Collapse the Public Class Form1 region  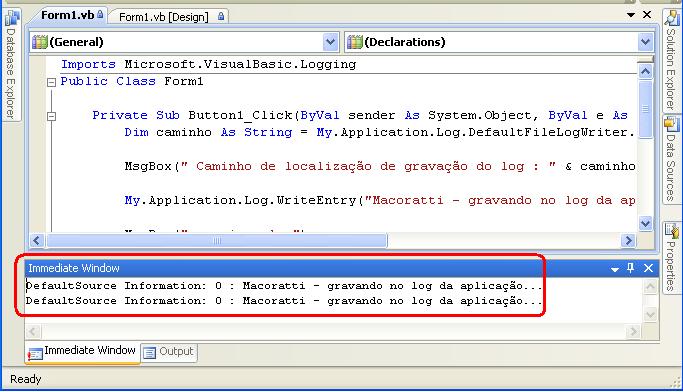[x=51, y=82]
